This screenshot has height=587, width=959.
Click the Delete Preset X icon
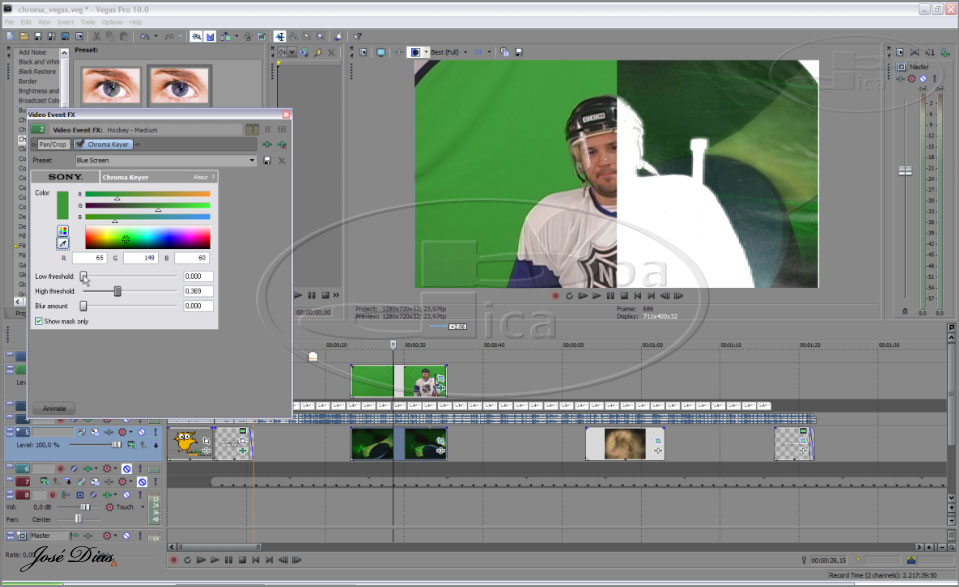(282, 160)
